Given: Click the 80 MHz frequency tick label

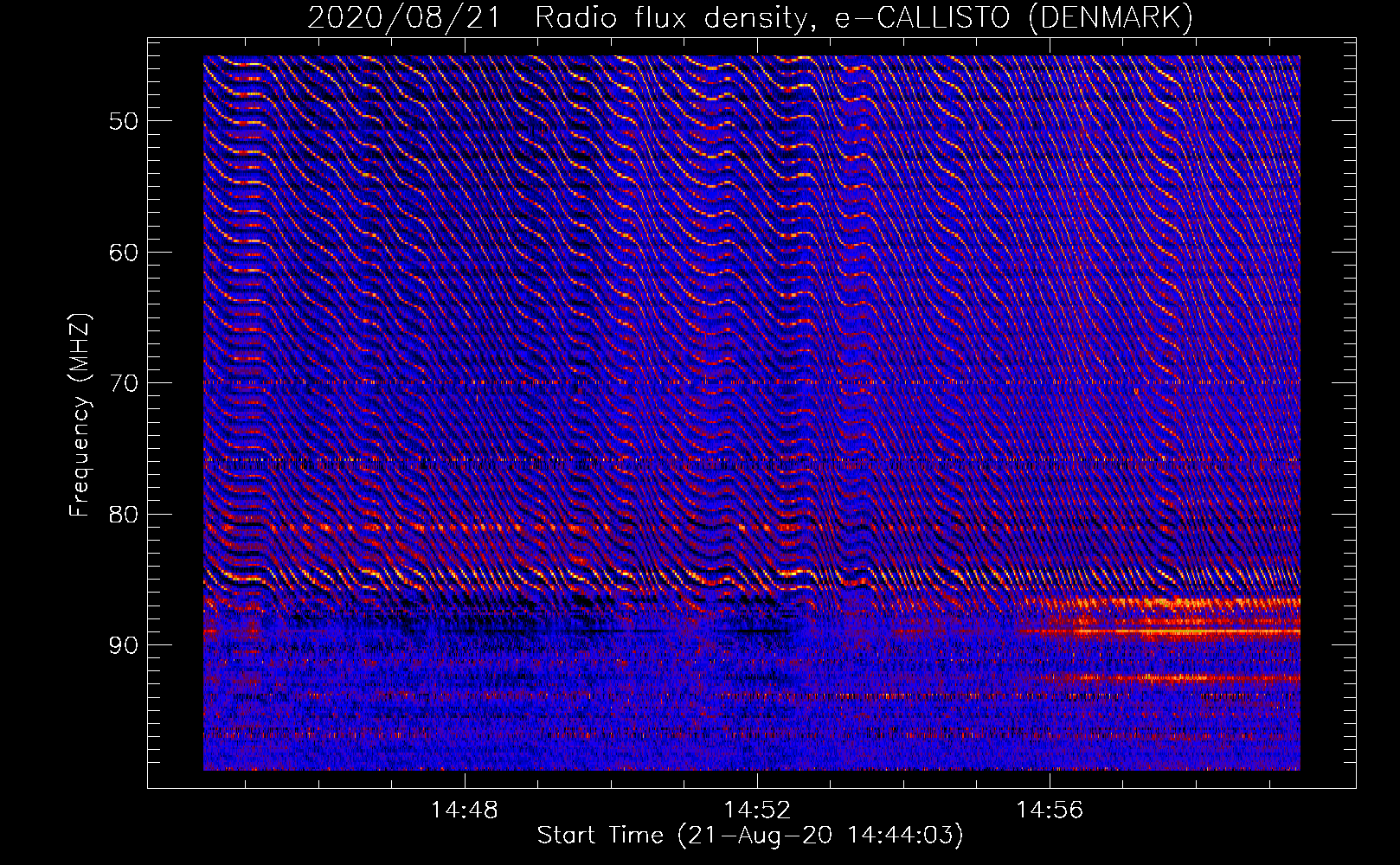Looking at the screenshot, I should [123, 515].
